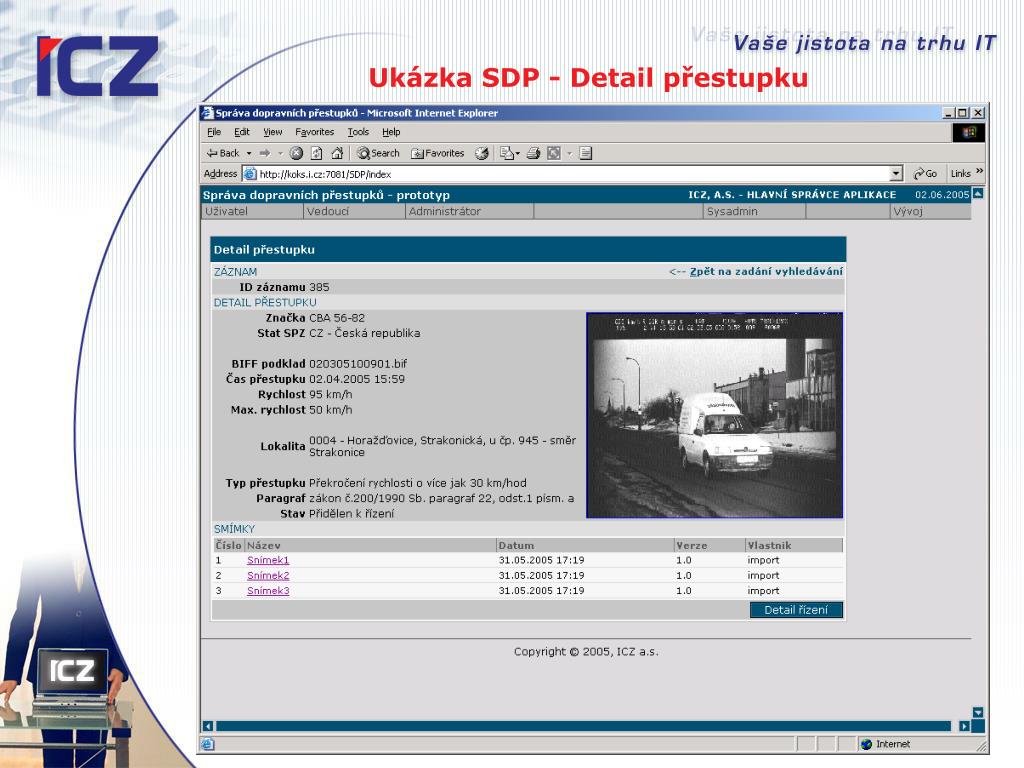This screenshot has height=768, width=1024.
Task: Open the Forward button history dropdown arrow
Action: (x=280, y=153)
